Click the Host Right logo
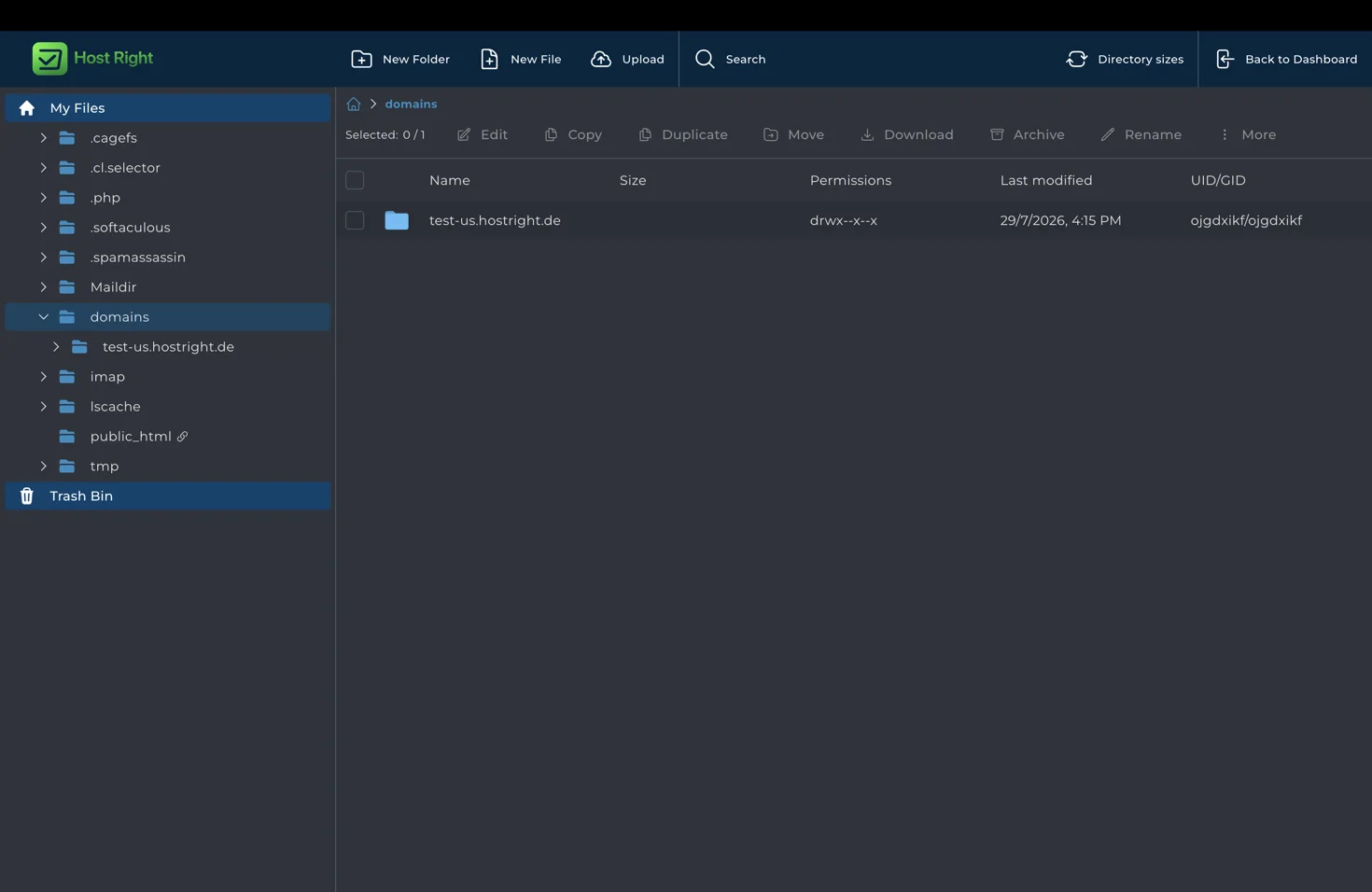This screenshot has width=1372, height=892. 92,58
